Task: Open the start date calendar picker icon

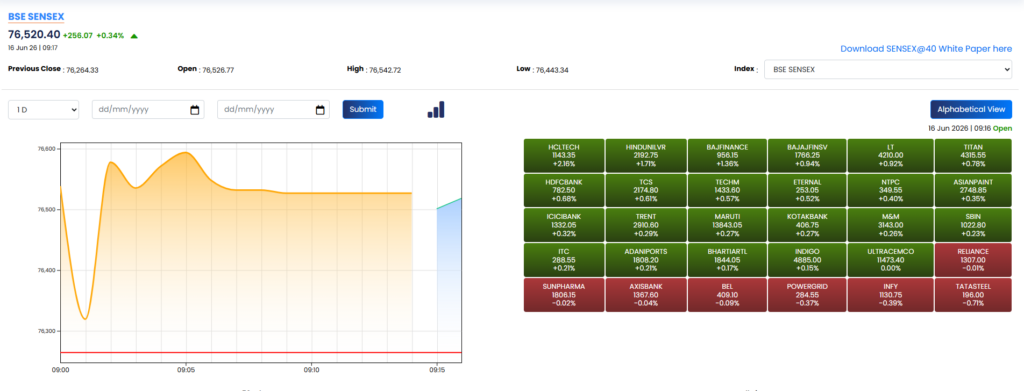Action: pyautogui.click(x=195, y=110)
